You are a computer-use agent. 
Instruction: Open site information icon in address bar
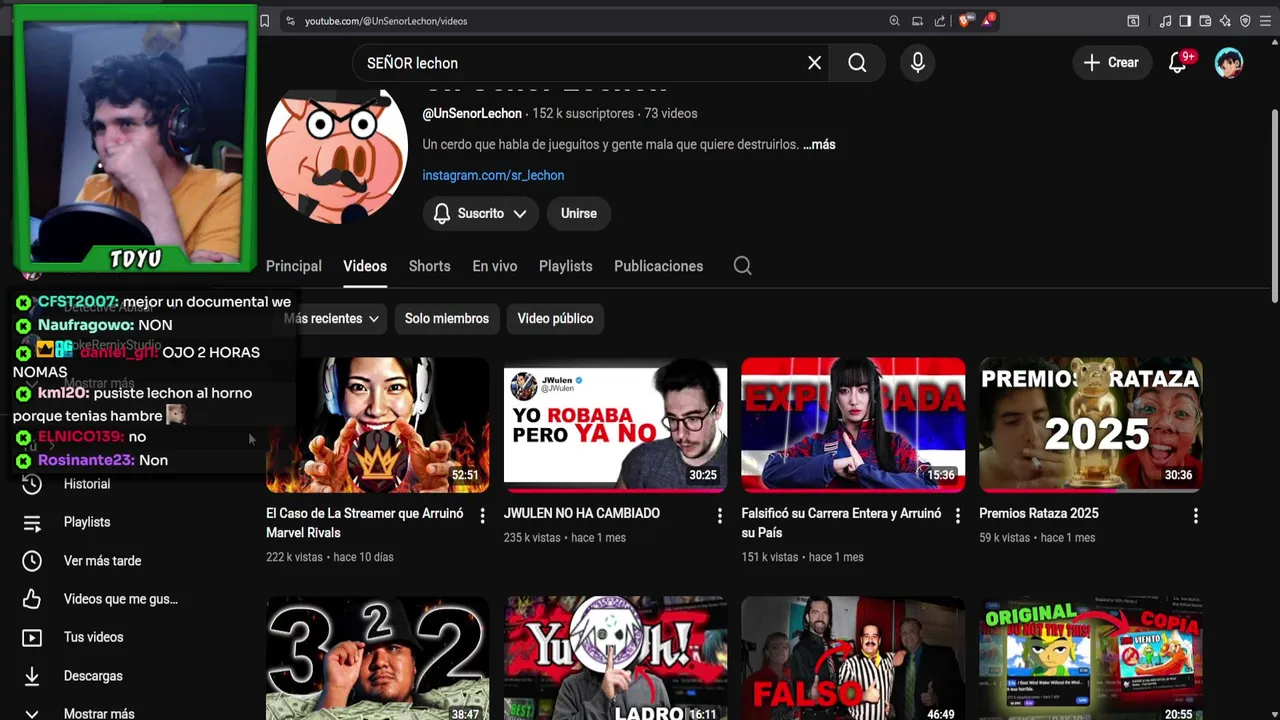pyautogui.click(x=290, y=20)
